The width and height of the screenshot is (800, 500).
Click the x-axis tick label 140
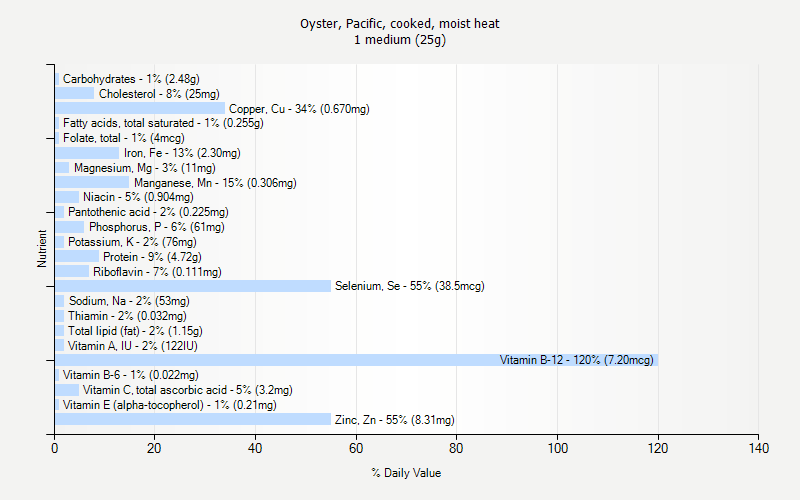tap(759, 448)
